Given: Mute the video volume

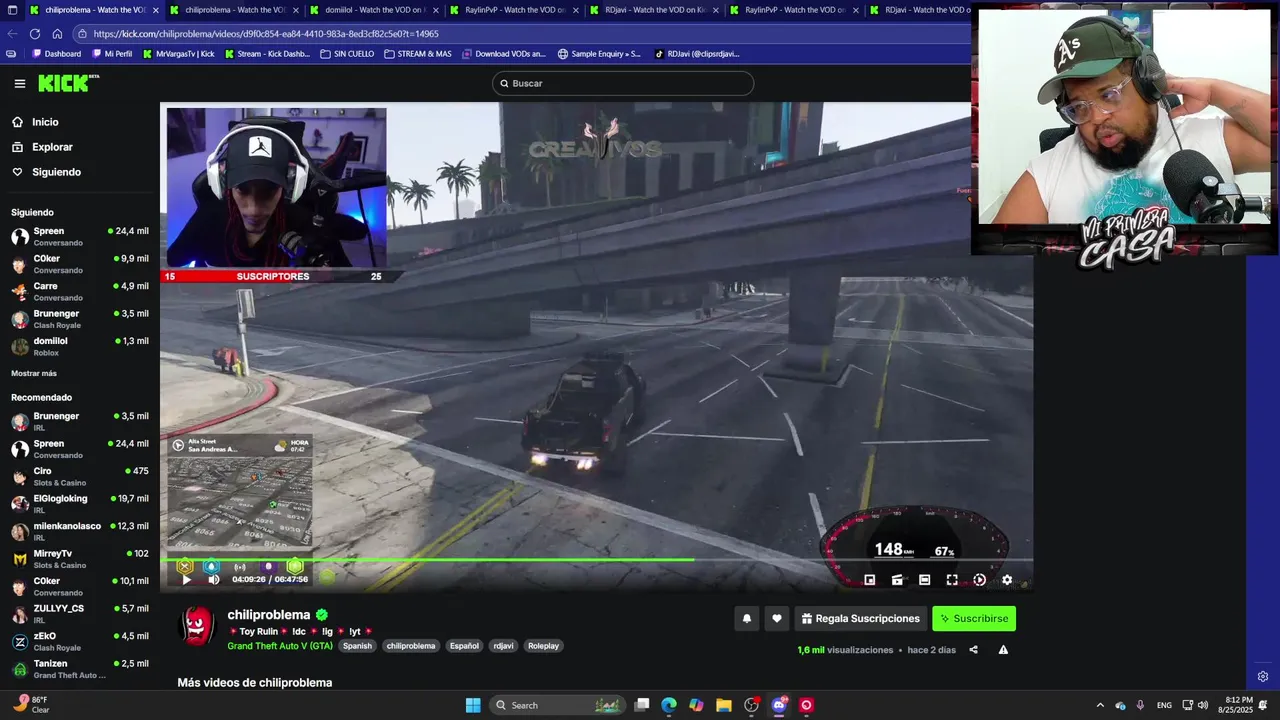Looking at the screenshot, I should click(213, 579).
